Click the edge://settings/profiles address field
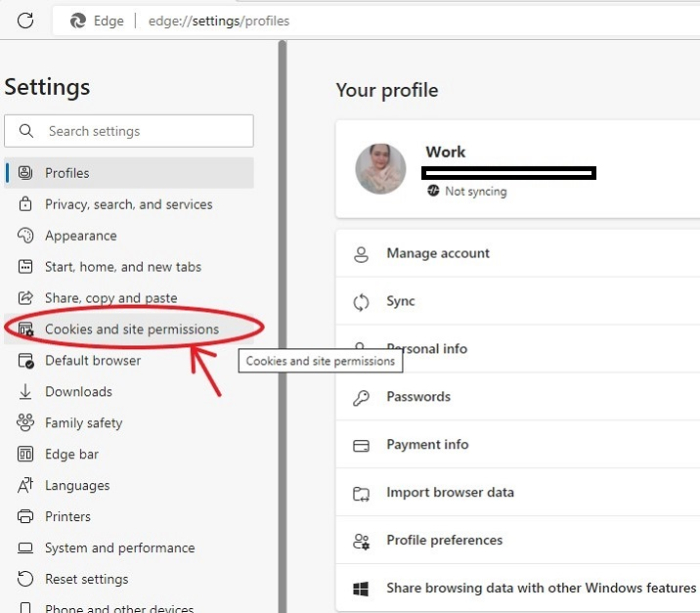The image size is (700, 613). click(219, 21)
